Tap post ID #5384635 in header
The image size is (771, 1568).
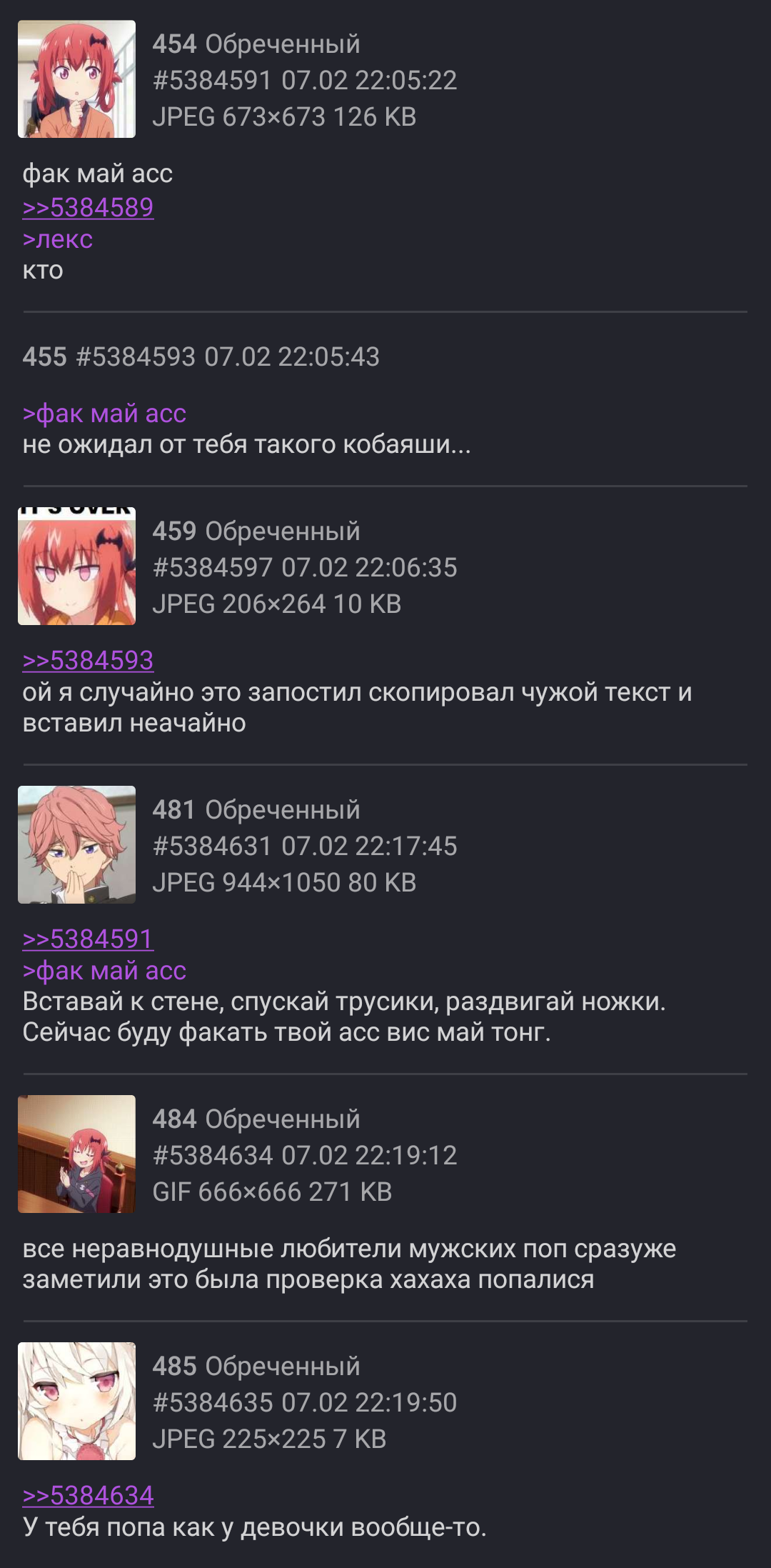[212, 1403]
